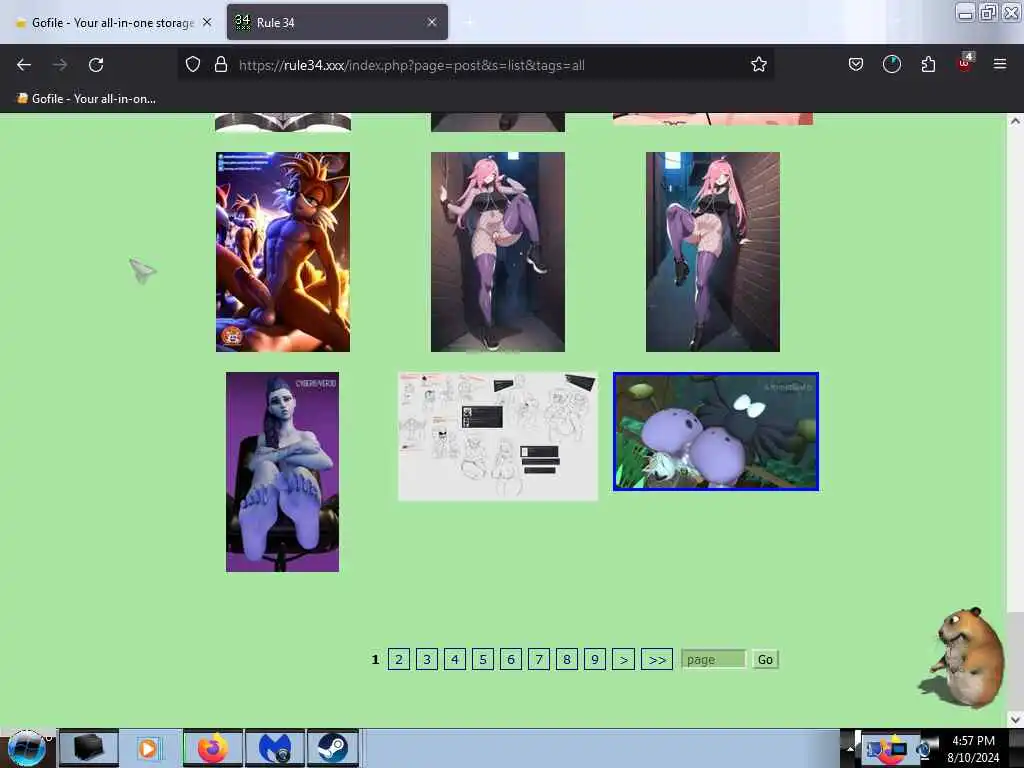This screenshot has height=768, width=1024.
Task: Open the tracking protection shield panel
Action: [193, 64]
